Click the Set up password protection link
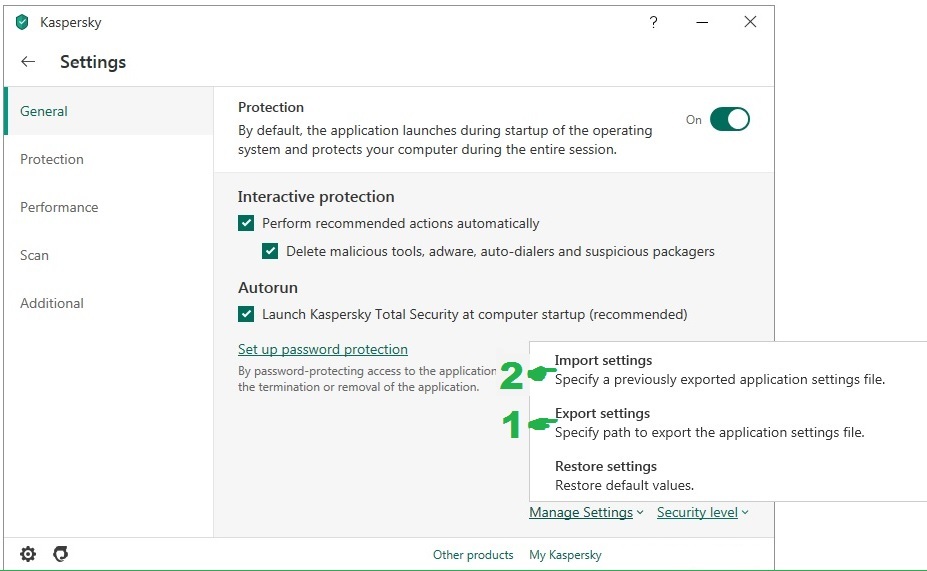This screenshot has height=571, width=927. click(x=323, y=349)
